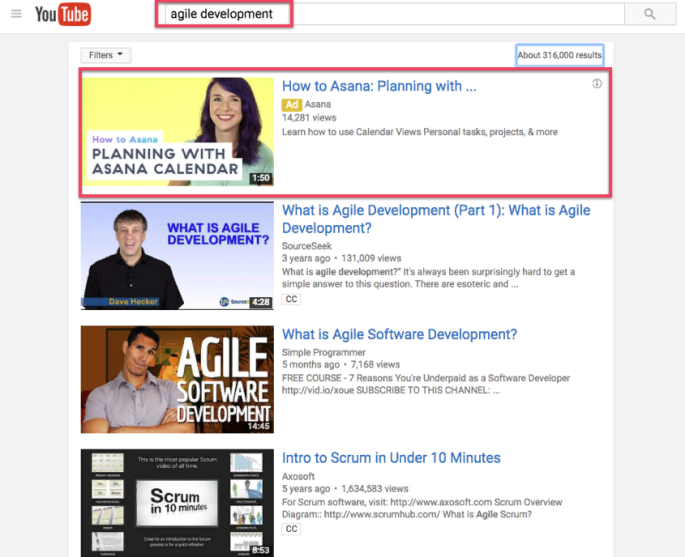Viewport: 685px width, 557px height.
Task: Click 'FREE COURSE - 7 Reasons' description
Action: (426, 384)
